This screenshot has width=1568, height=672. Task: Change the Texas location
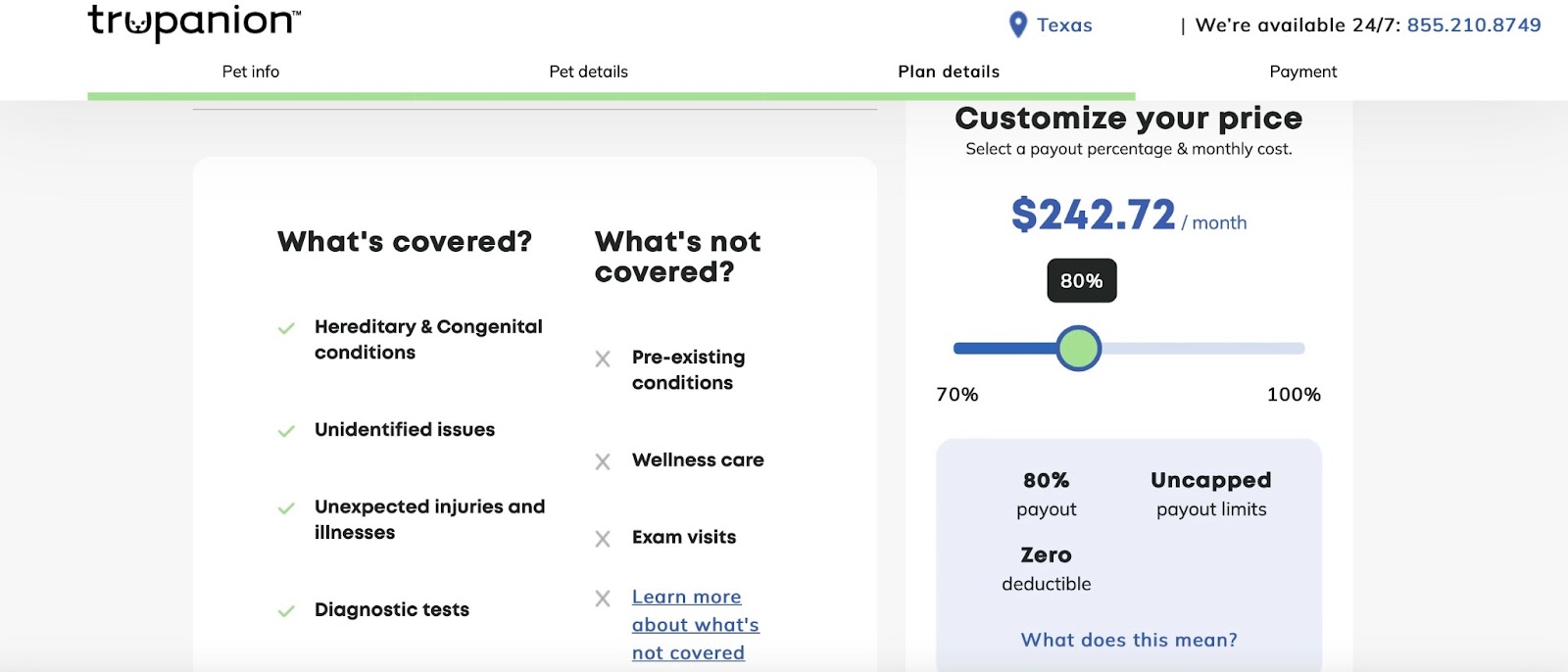tap(1064, 25)
